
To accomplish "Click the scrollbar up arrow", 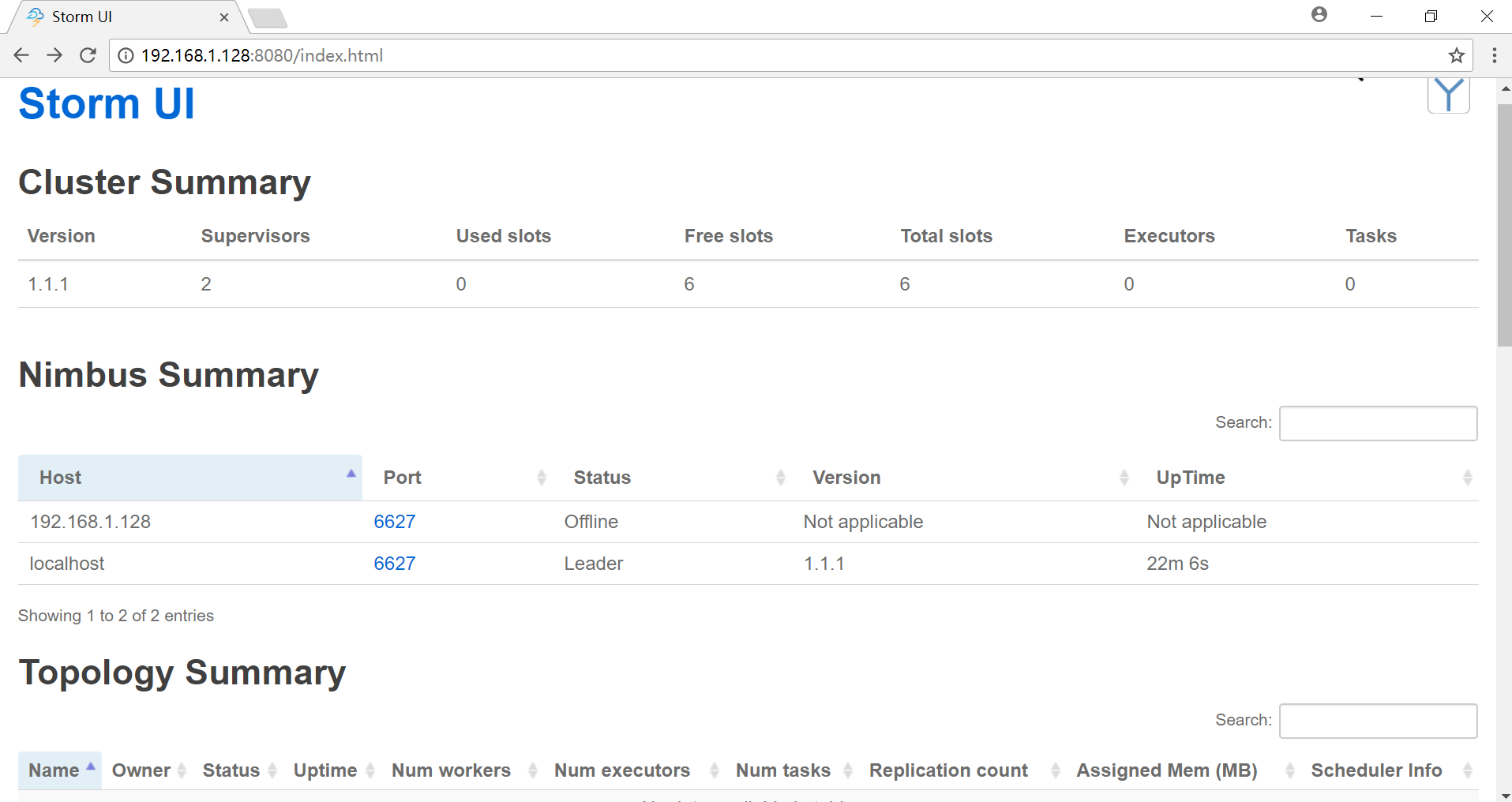I will 1504,88.
